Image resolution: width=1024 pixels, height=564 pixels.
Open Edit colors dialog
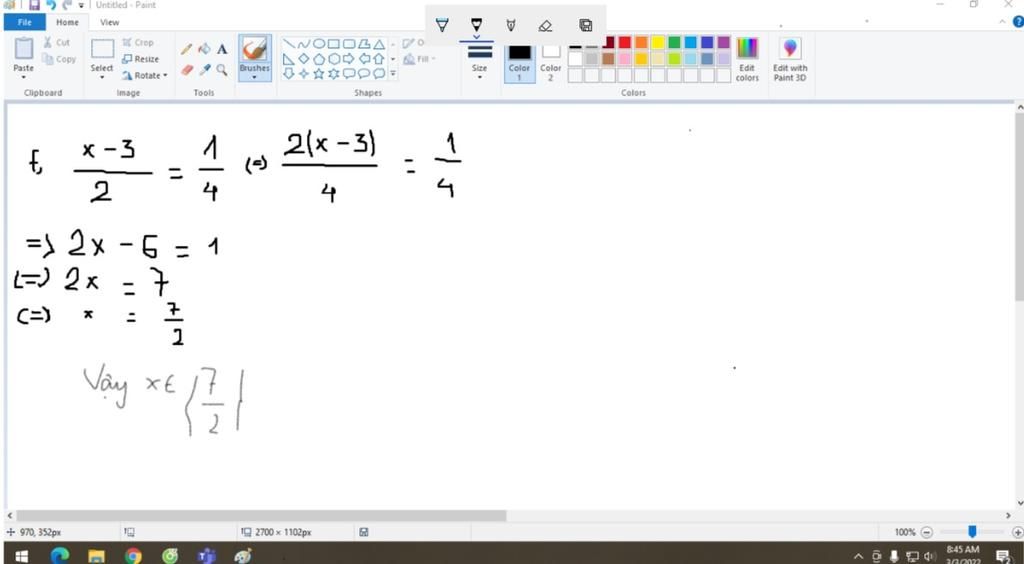click(747, 59)
